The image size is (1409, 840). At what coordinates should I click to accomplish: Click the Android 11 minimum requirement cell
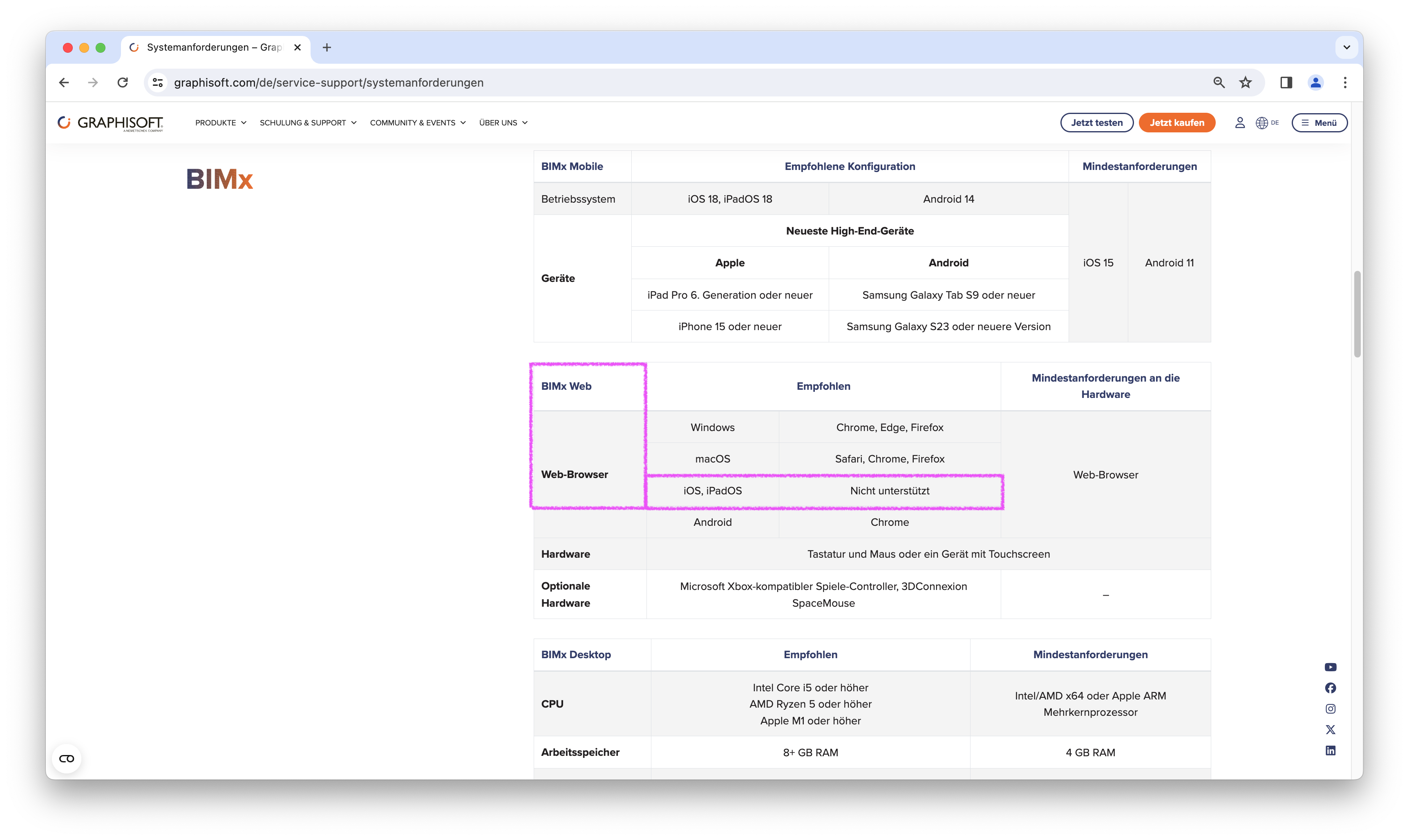[x=1169, y=263]
